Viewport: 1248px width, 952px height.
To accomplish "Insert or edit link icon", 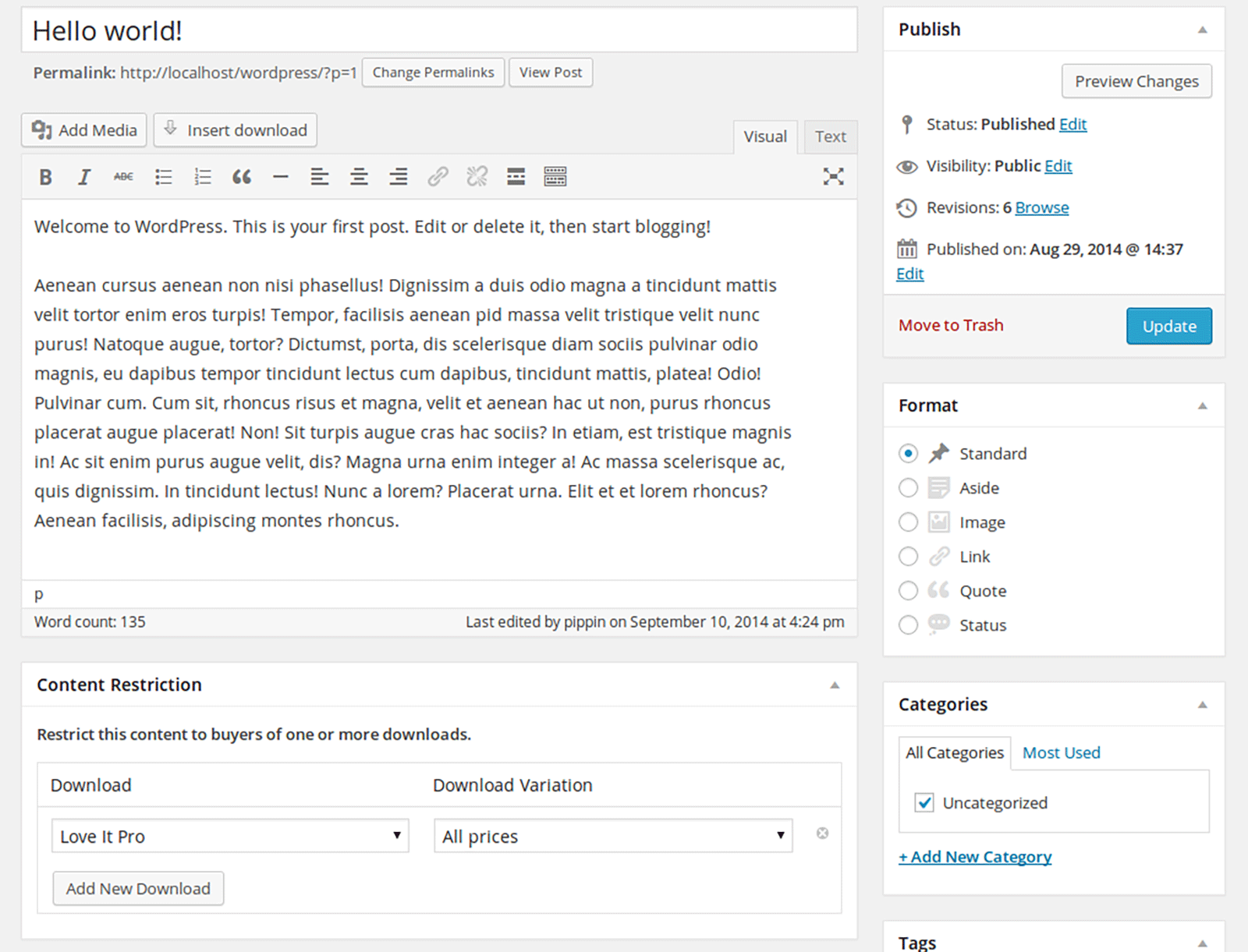I will pyautogui.click(x=438, y=177).
